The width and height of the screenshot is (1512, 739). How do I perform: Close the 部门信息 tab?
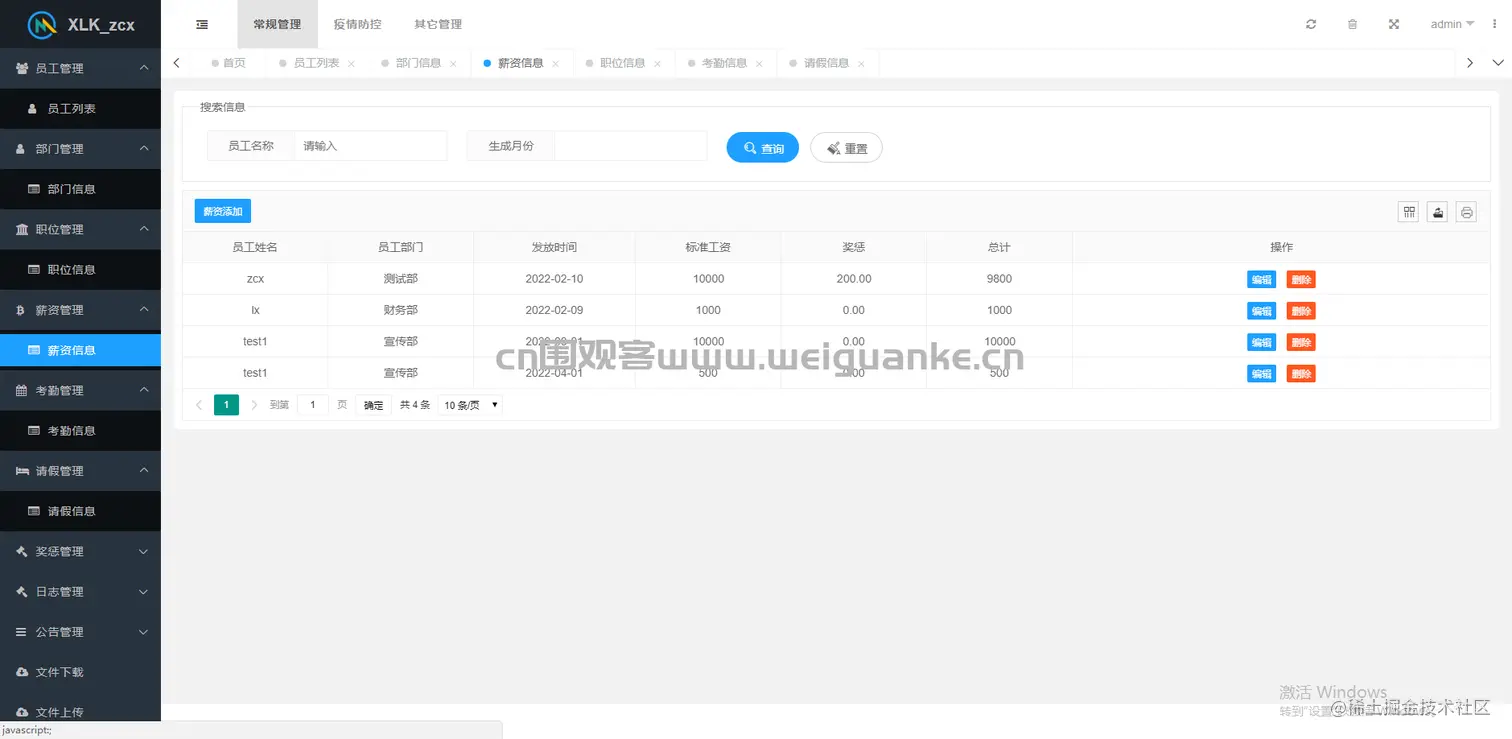point(453,64)
